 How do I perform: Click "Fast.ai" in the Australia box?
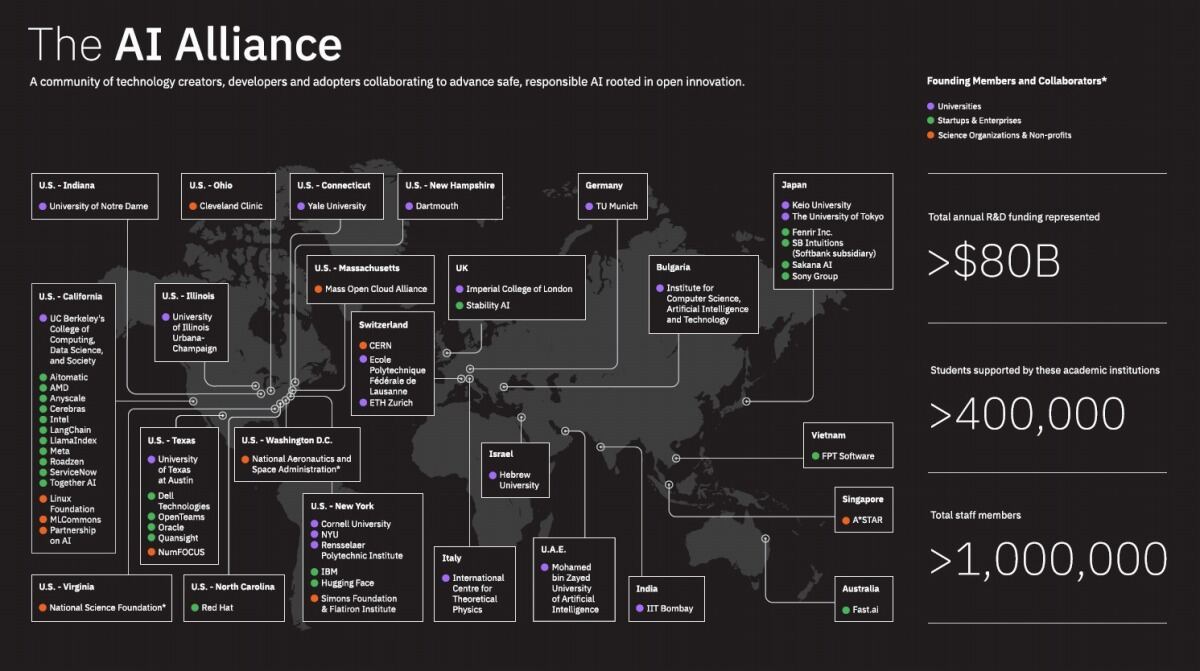(x=866, y=608)
